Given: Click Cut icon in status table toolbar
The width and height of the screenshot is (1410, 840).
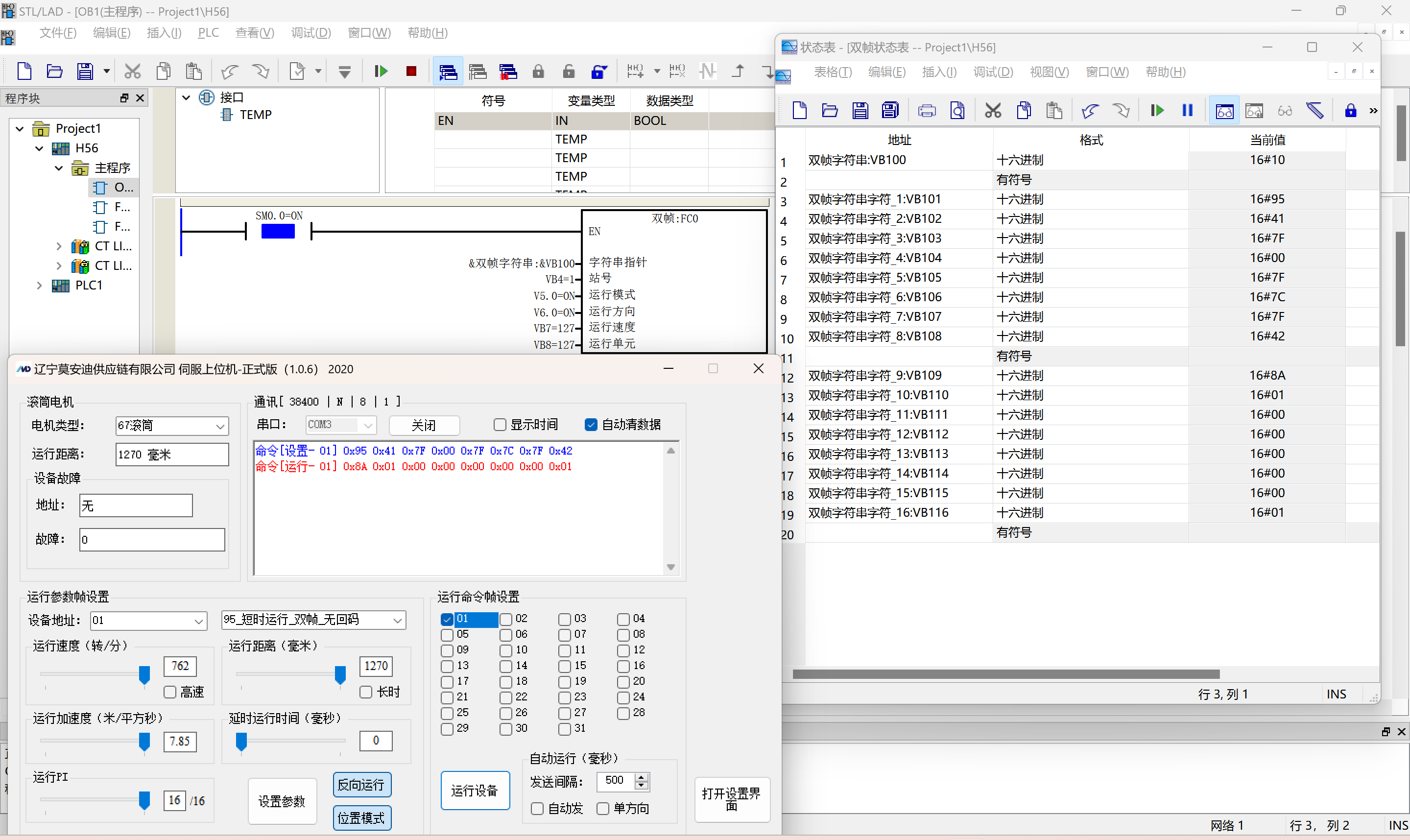Looking at the screenshot, I should point(993,110).
